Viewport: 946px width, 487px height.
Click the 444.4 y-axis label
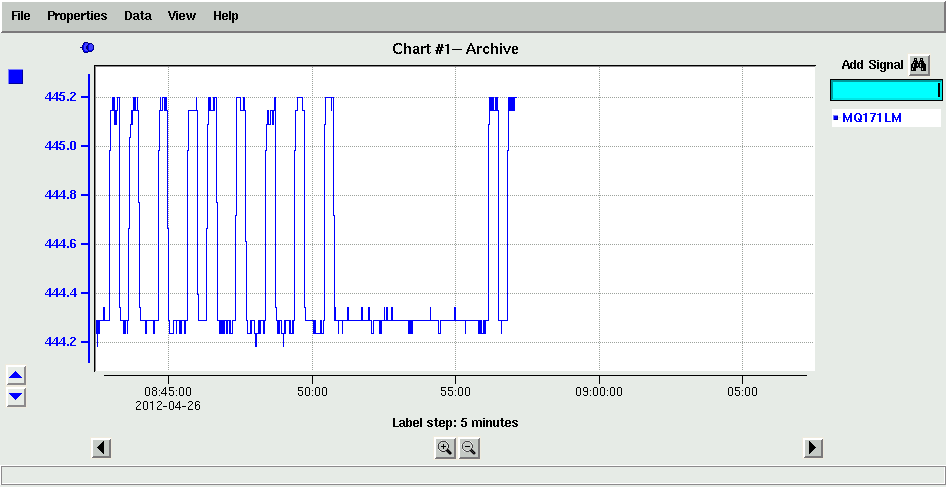click(x=62, y=293)
